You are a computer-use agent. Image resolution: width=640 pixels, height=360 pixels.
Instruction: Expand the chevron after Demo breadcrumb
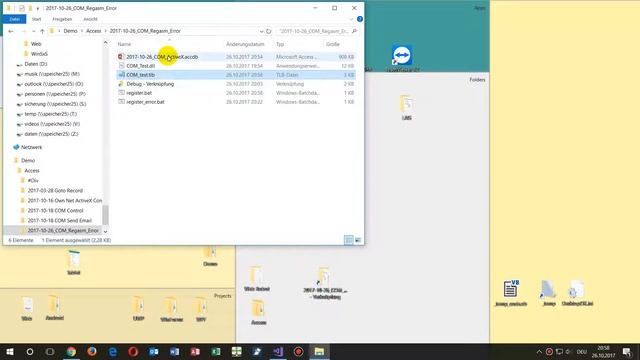pos(82,31)
